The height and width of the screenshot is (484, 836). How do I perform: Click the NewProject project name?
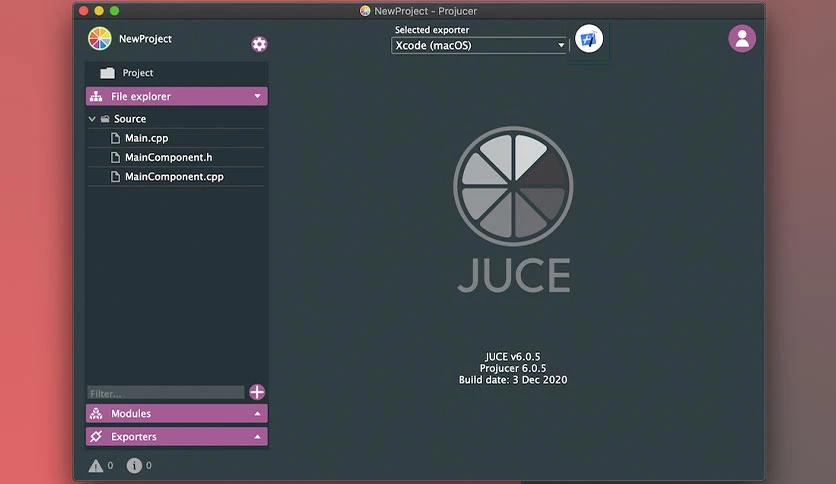145,39
